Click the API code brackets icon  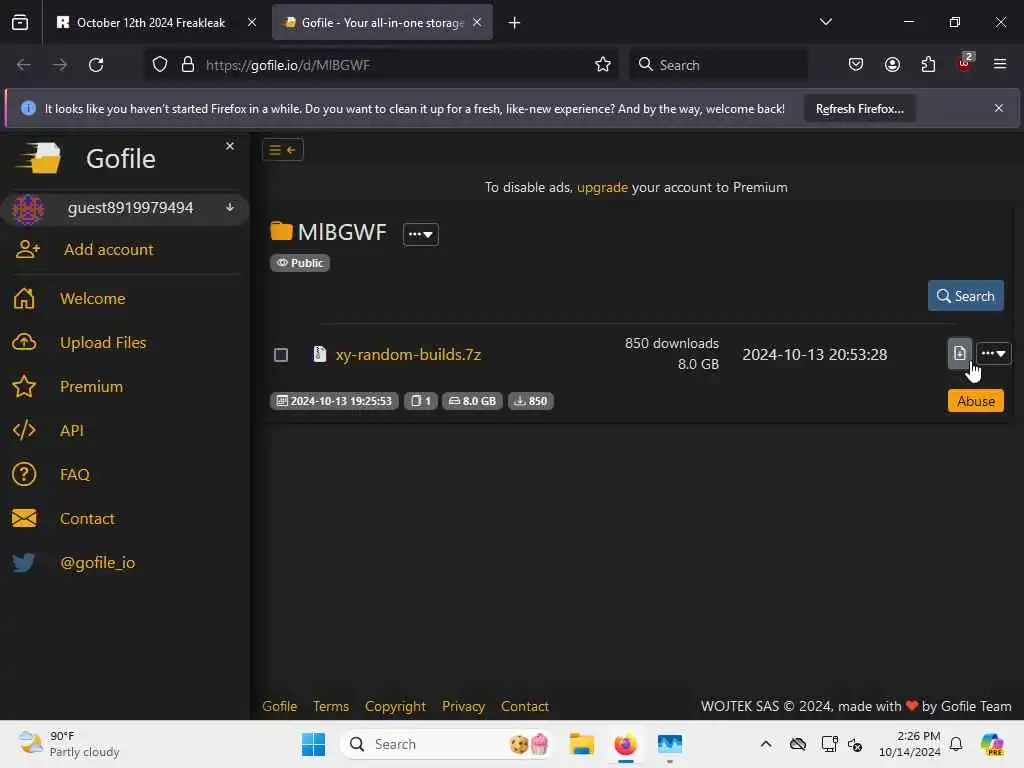(24, 430)
